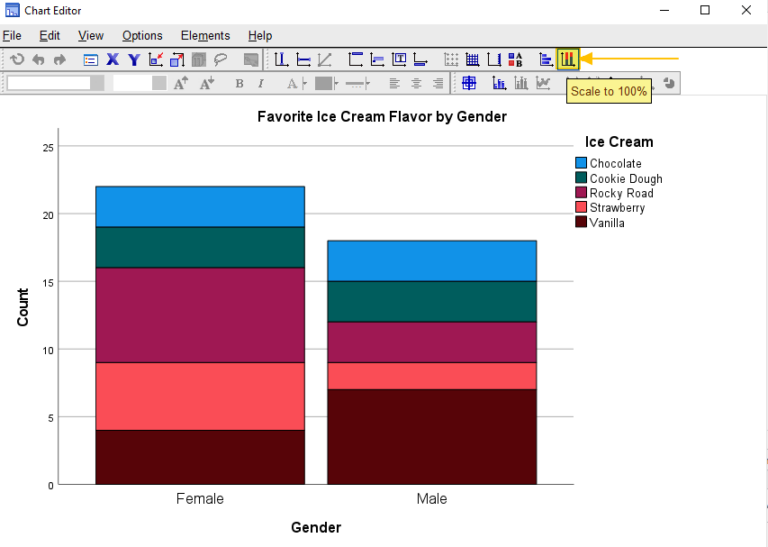
Task: Open the Edit menu
Action: [x=49, y=36]
